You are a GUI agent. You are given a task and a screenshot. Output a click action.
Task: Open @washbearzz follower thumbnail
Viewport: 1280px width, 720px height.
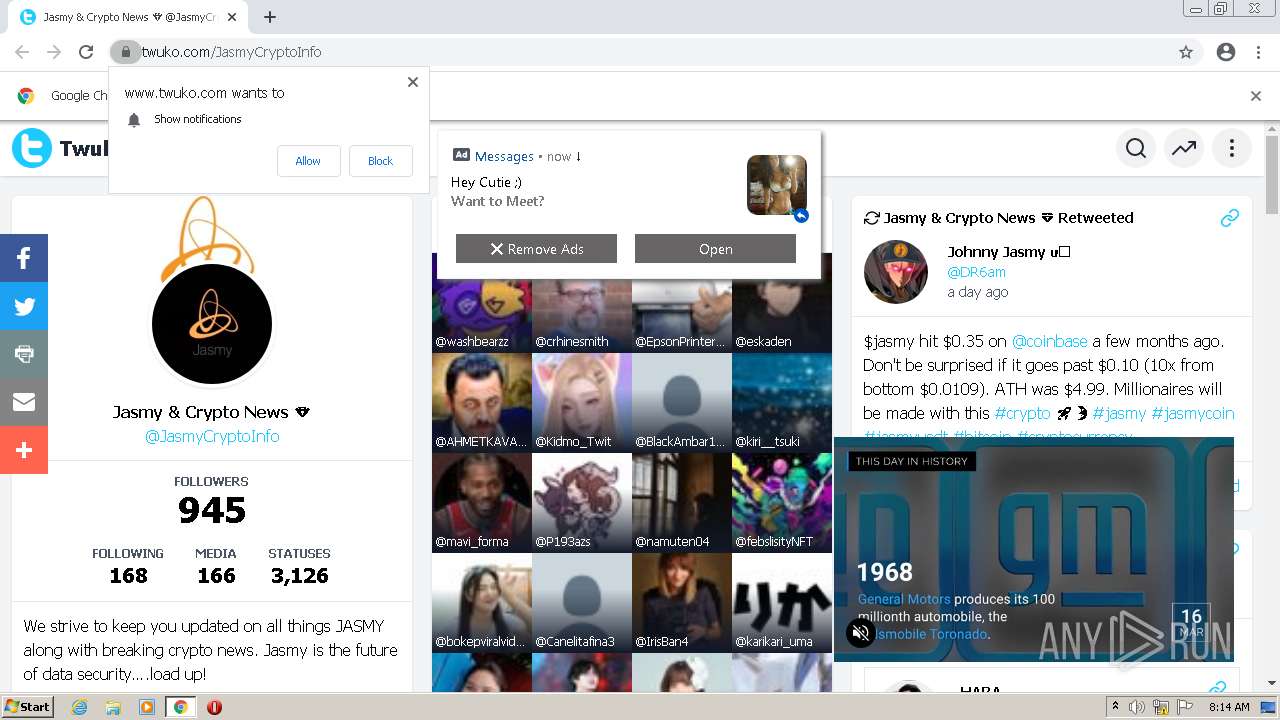[x=482, y=303]
